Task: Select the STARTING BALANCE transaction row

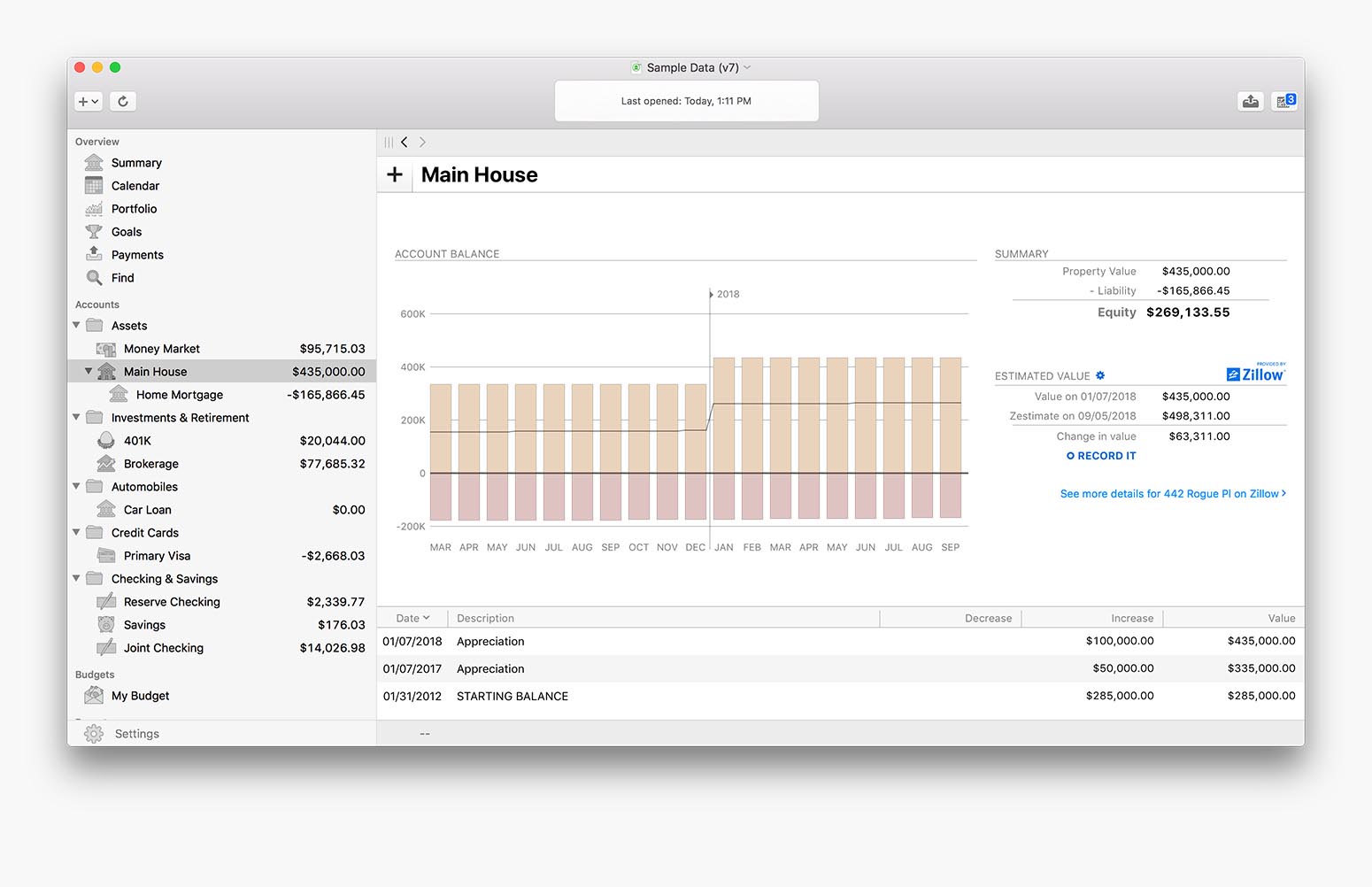Action: [x=840, y=696]
